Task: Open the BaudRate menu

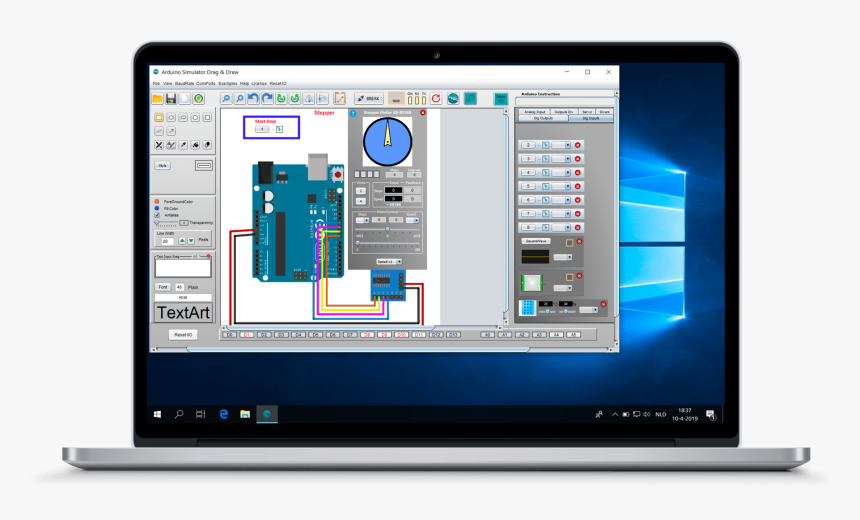Action: click(x=184, y=83)
